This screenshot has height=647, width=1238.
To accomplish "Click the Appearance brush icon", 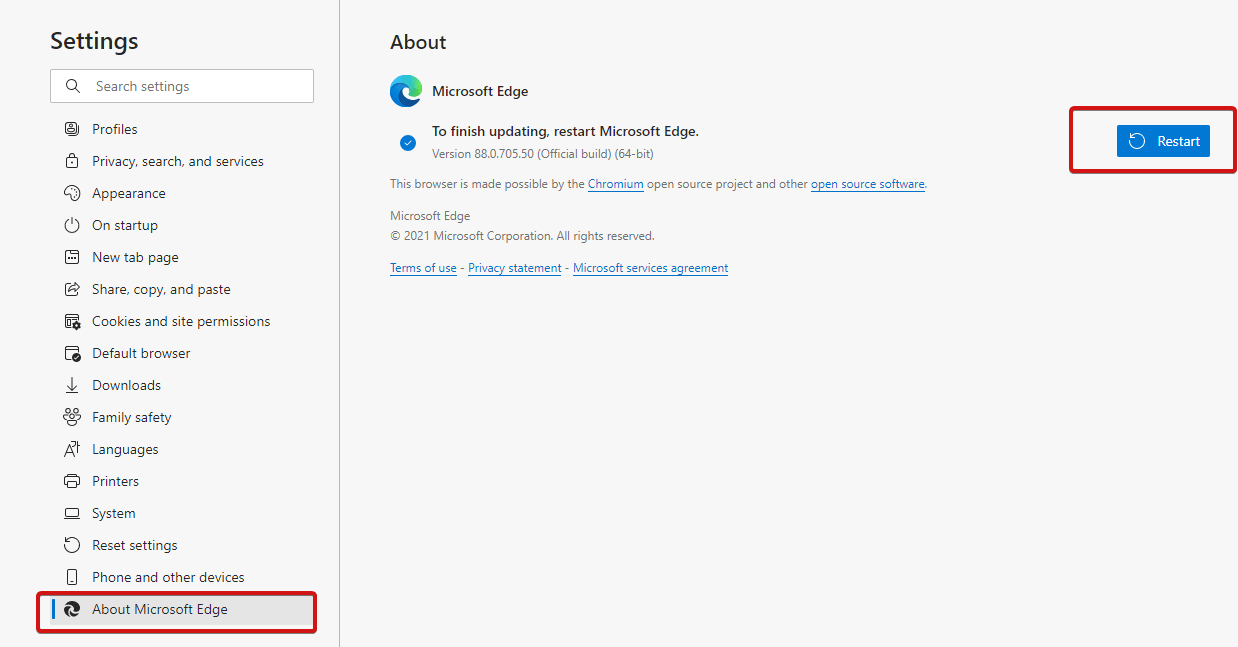I will 71,192.
